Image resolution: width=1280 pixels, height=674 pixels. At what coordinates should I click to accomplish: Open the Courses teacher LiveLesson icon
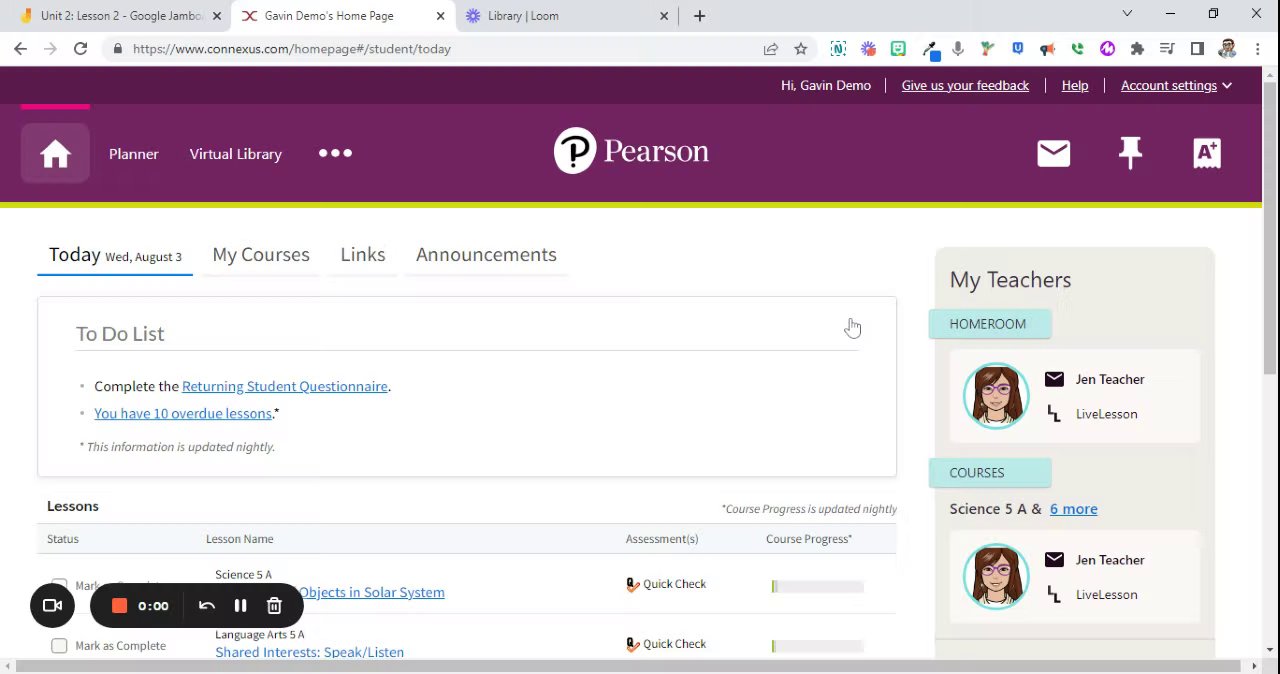[1053, 594]
